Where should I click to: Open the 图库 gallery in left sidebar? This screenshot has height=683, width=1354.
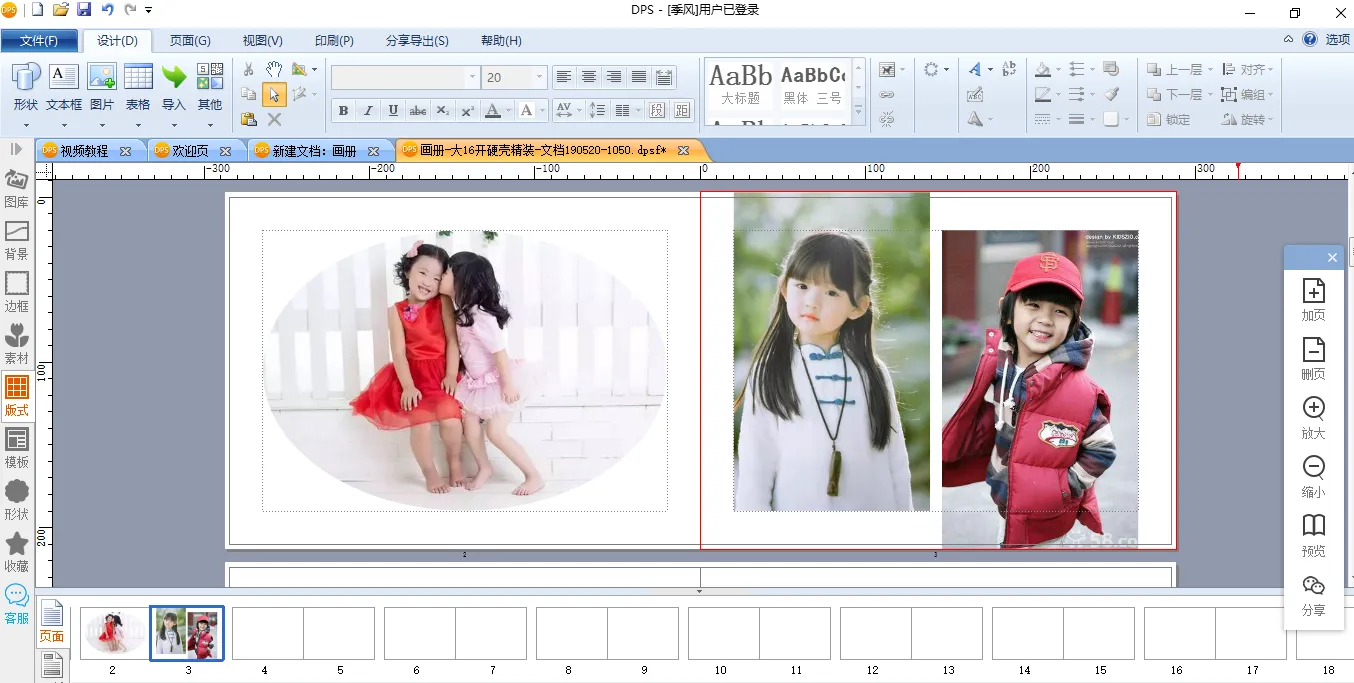17,188
